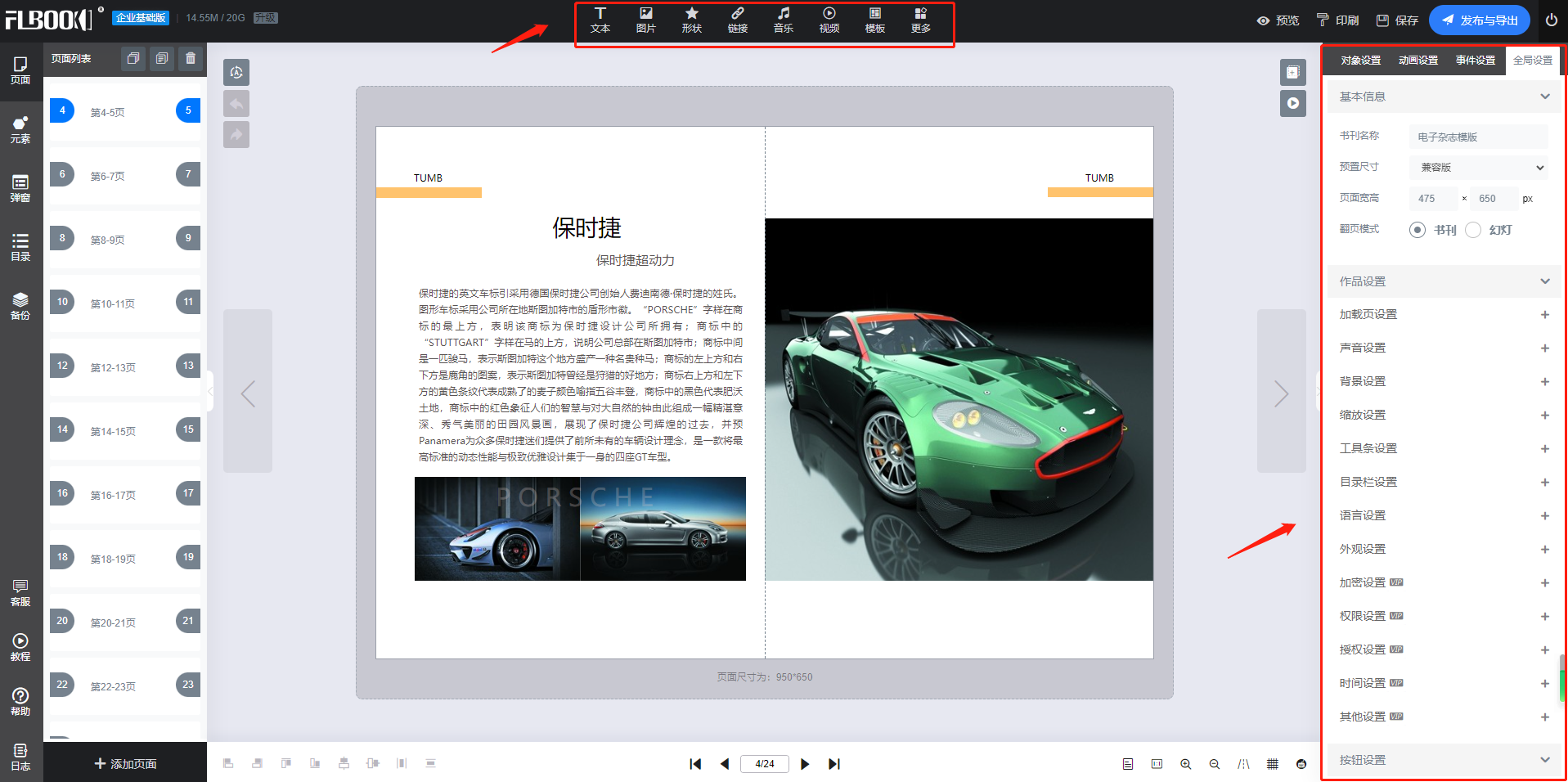Open the 元素 elements sidebar panel
Screen dimensions: 1568x782
[20, 130]
